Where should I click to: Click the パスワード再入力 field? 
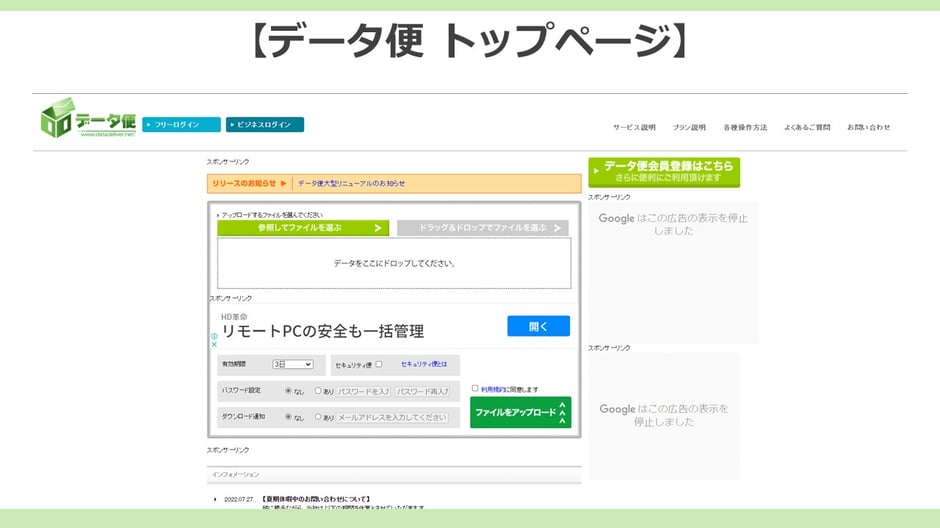[x=423, y=391]
